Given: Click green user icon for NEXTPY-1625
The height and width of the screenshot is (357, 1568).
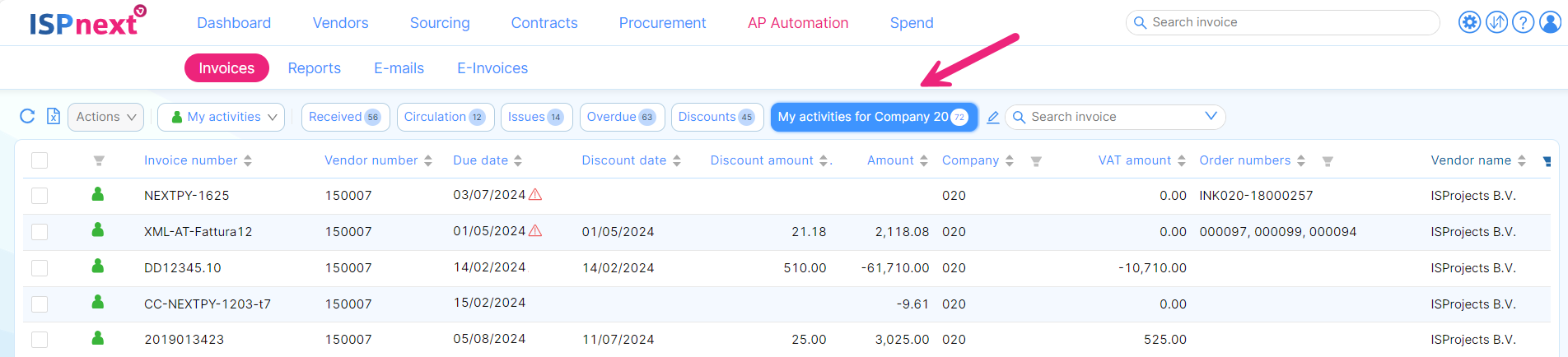Looking at the screenshot, I should [x=98, y=194].
